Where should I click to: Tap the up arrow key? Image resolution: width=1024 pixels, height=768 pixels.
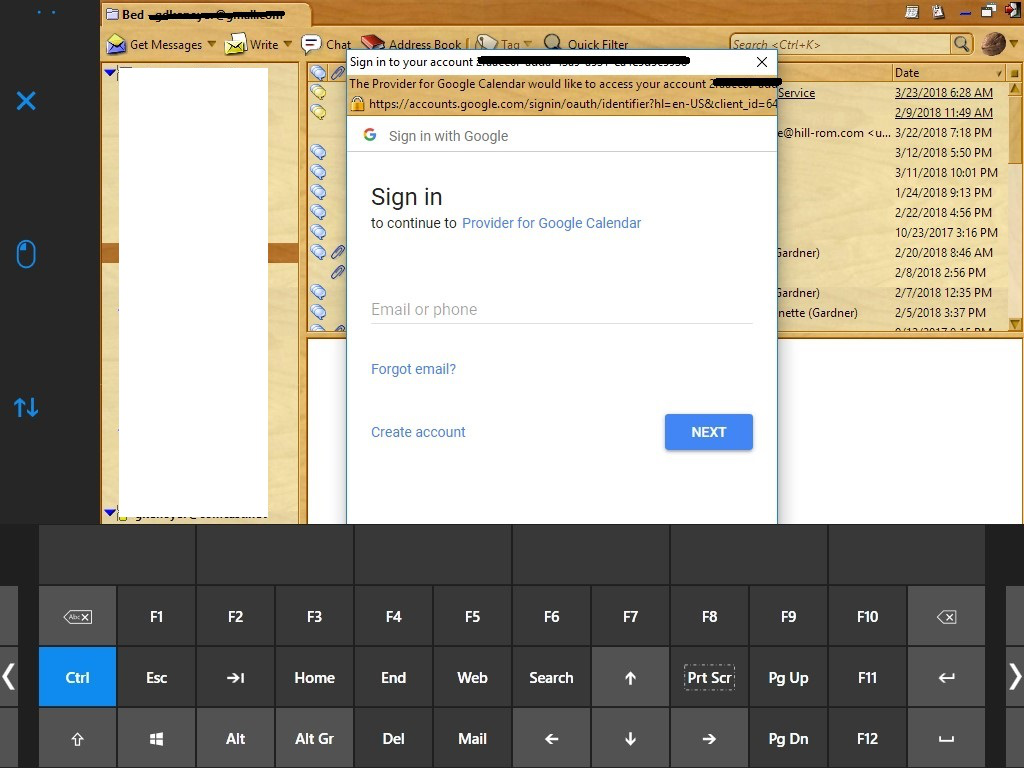pyautogui.click(x=630, y=677)
